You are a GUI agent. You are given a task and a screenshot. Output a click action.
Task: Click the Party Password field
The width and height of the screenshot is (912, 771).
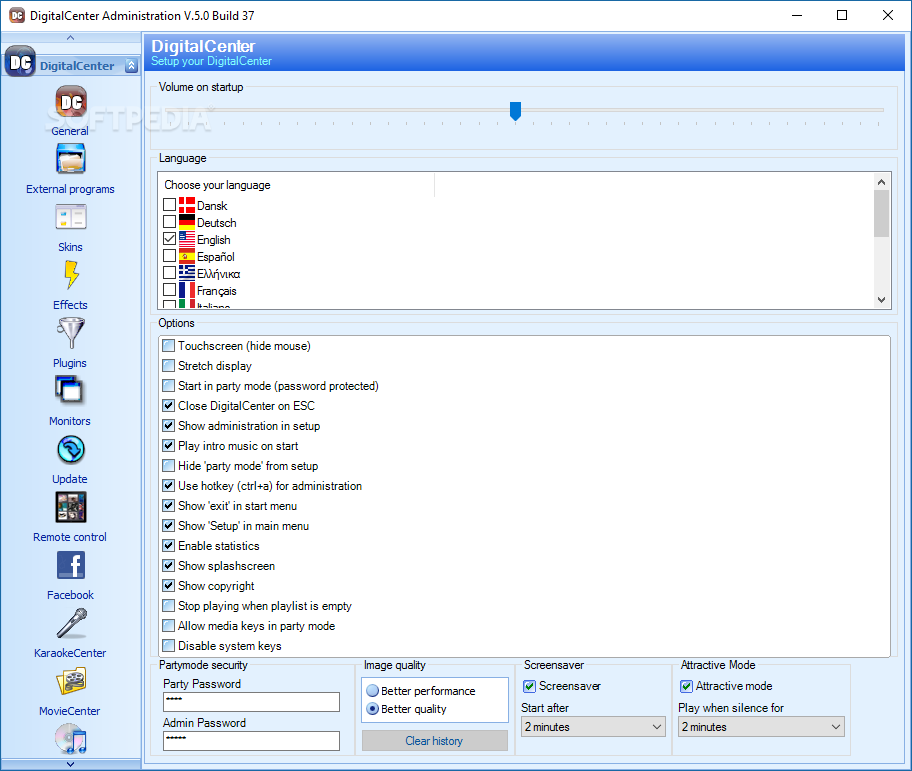[x=251, y=702]
